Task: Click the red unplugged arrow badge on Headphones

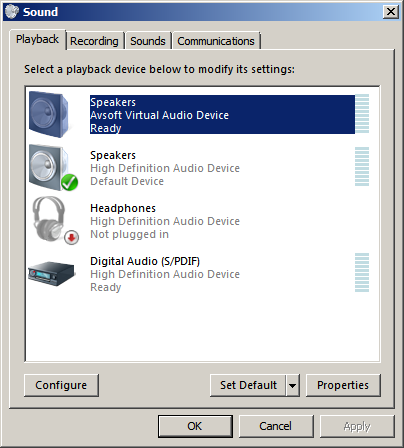Action: [71, 237]
